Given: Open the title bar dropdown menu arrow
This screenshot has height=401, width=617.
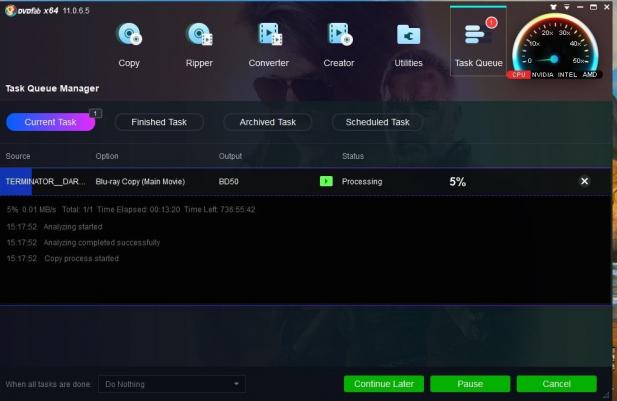Looking at the screenshot, I should (x=567, y=7).
